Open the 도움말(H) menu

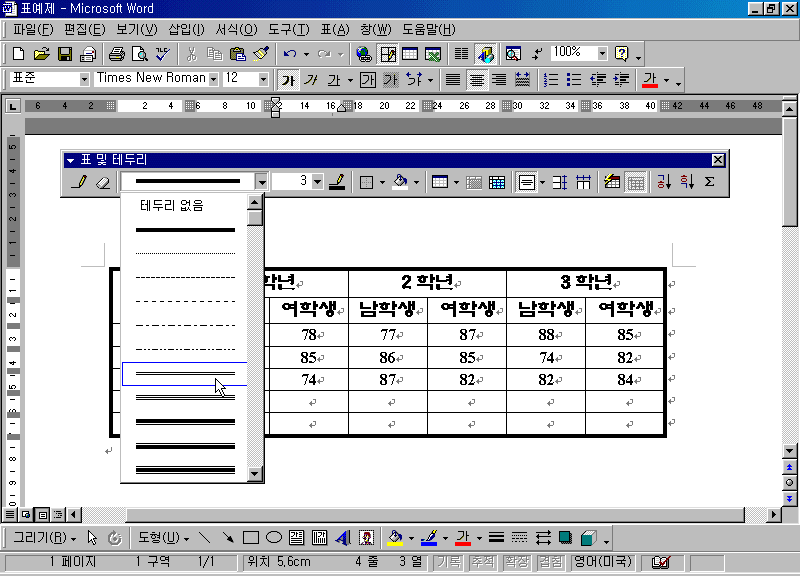429,30
